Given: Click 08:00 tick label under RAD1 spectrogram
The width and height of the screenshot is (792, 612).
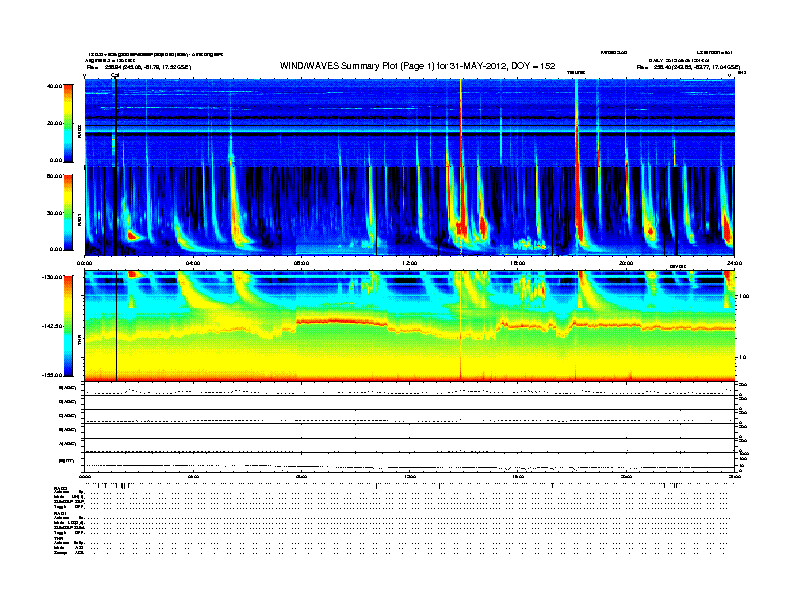Looking at the screenshot, I should point(302,263).
